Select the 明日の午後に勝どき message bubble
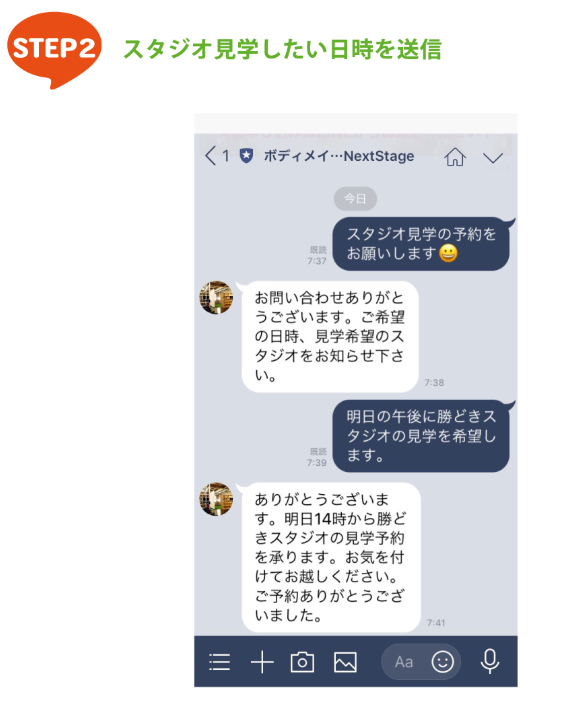The image size is (562, 706). pyautogui.click(x=422, y=436)
